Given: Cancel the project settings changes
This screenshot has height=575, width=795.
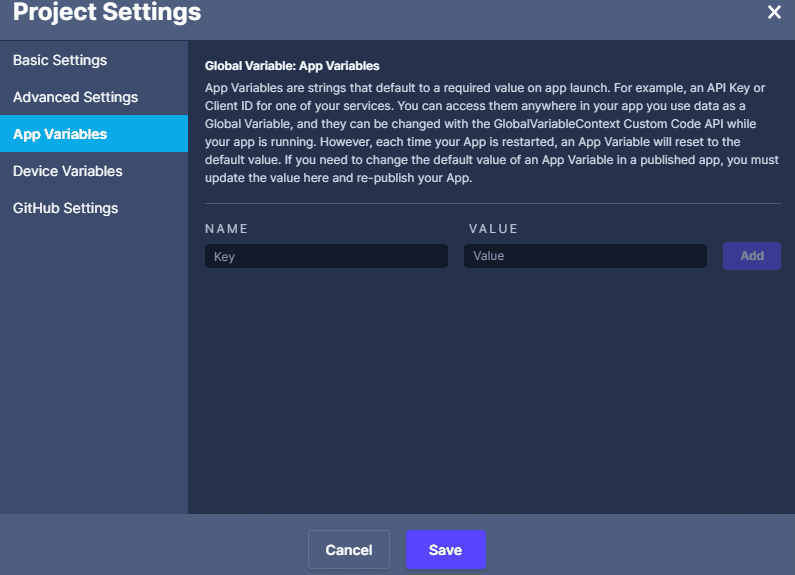Looking at the screenshot, I should pos(349,550).
